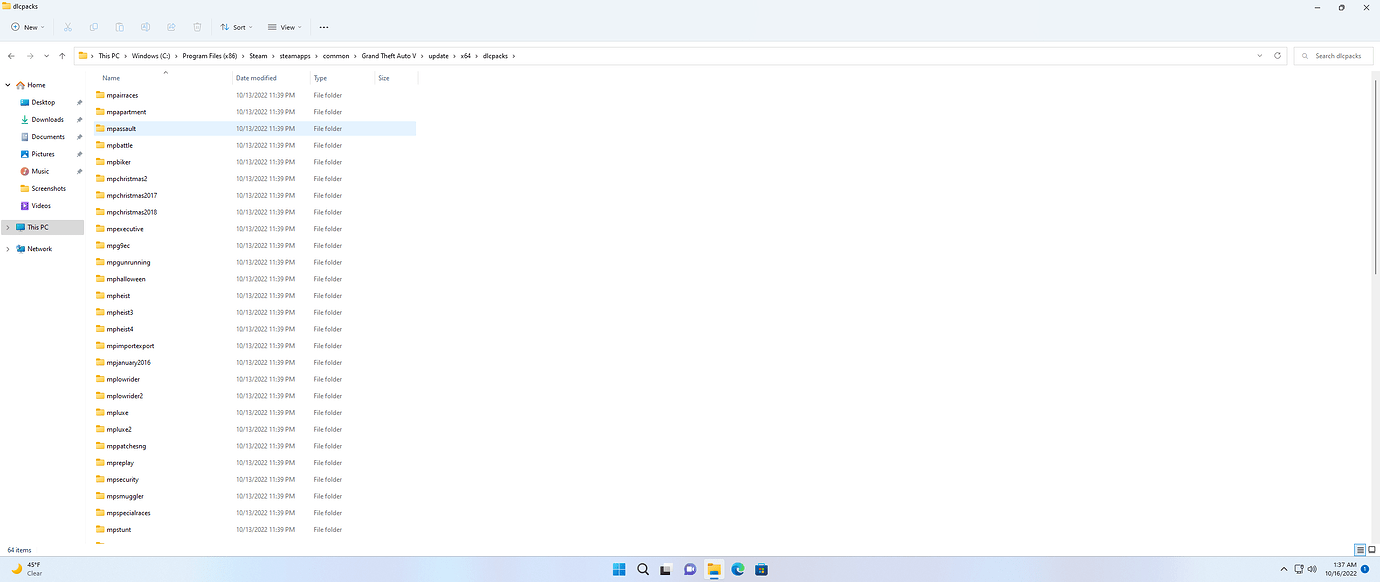Switch to thumbnail layout using bottom-right toggle
The width and height of the screenshot is (1380, 582).
pos(1371,549)
